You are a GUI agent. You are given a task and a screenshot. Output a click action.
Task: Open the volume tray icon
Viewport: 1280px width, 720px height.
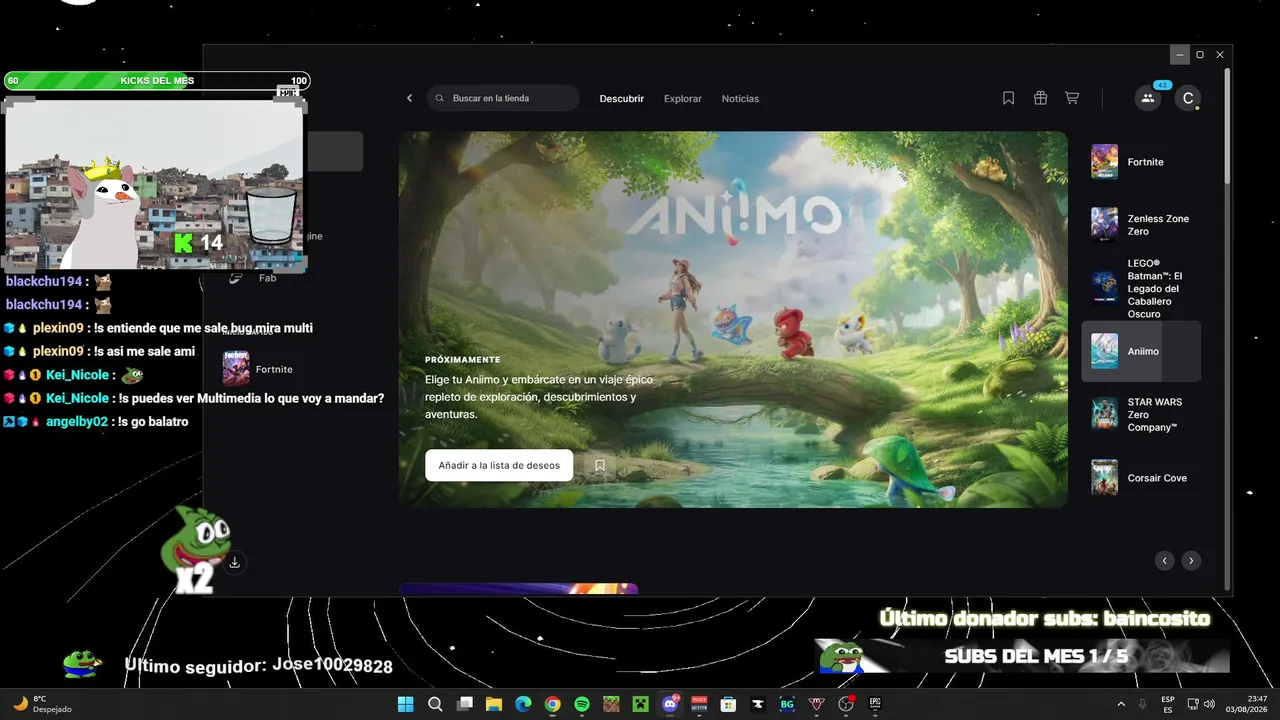pyautogui.click(x=1209, y=704)
